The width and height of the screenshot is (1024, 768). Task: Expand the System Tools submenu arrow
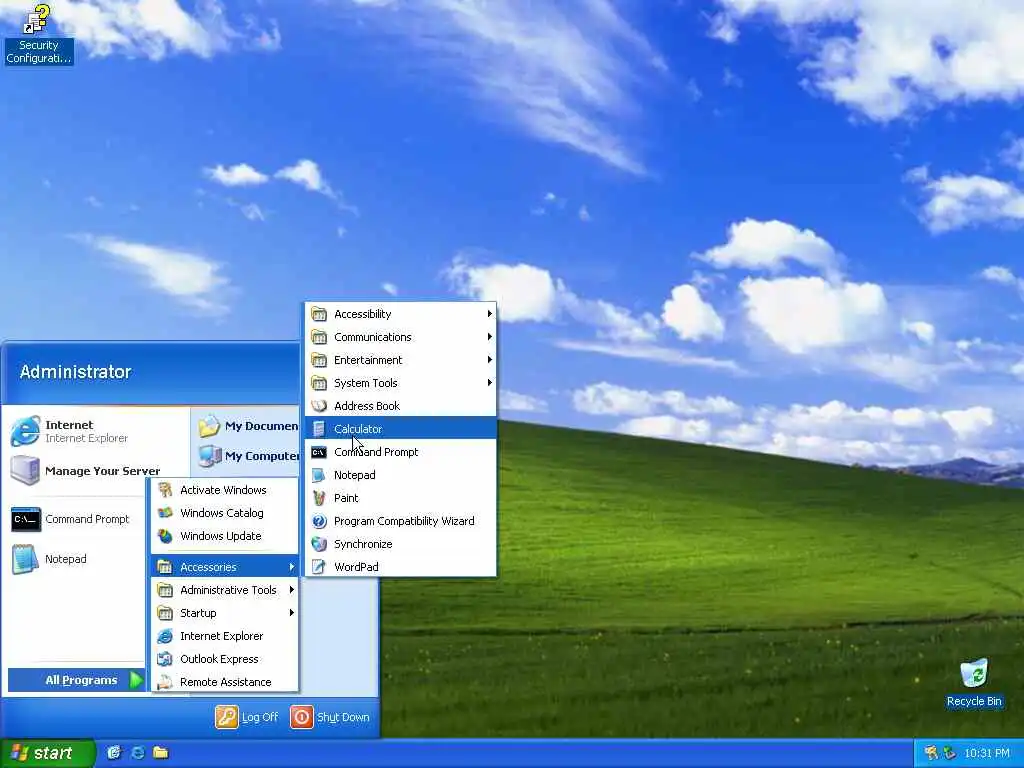coord(489,383)
